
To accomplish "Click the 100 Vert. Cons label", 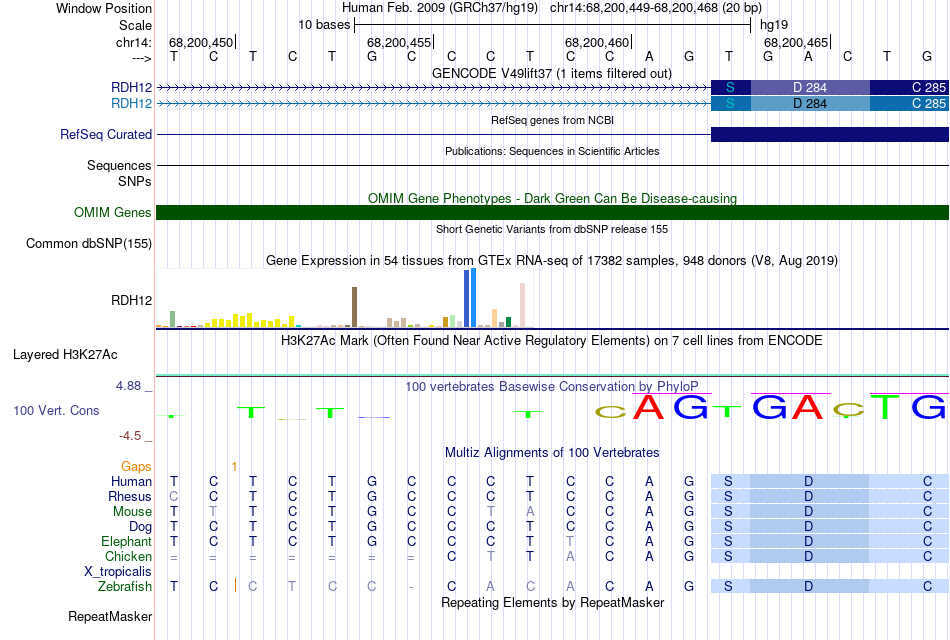I will 56,411.
